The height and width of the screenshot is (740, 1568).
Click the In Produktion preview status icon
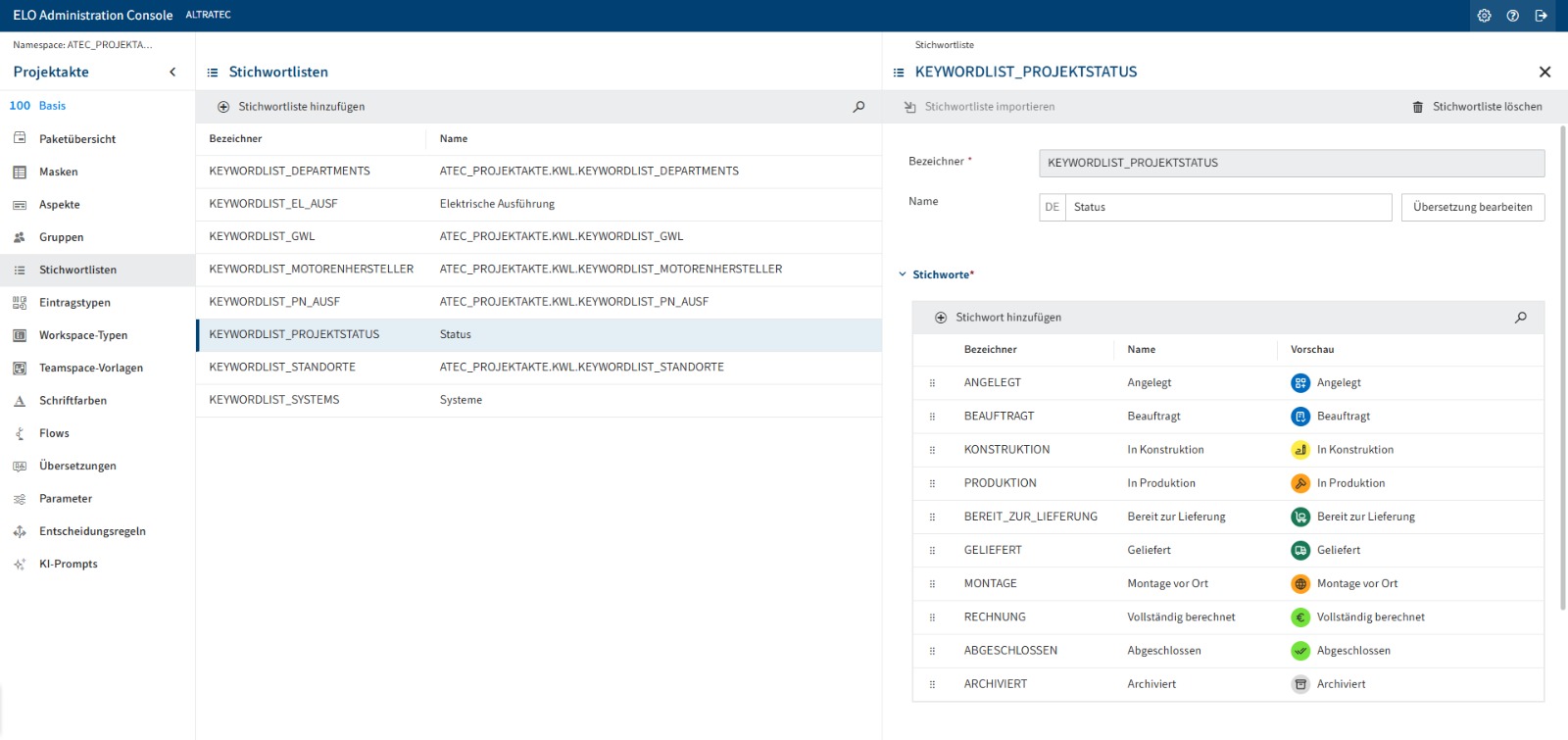1300,483
